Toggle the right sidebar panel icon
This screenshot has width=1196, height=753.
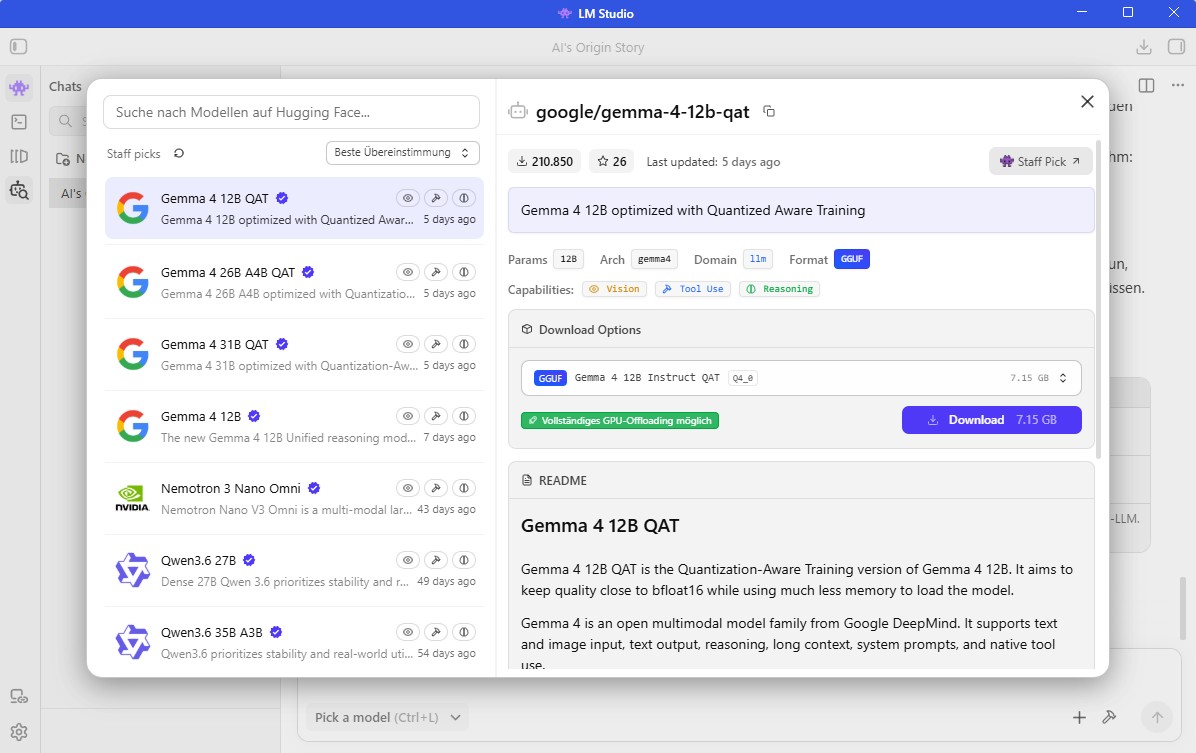pos(1176,47)
